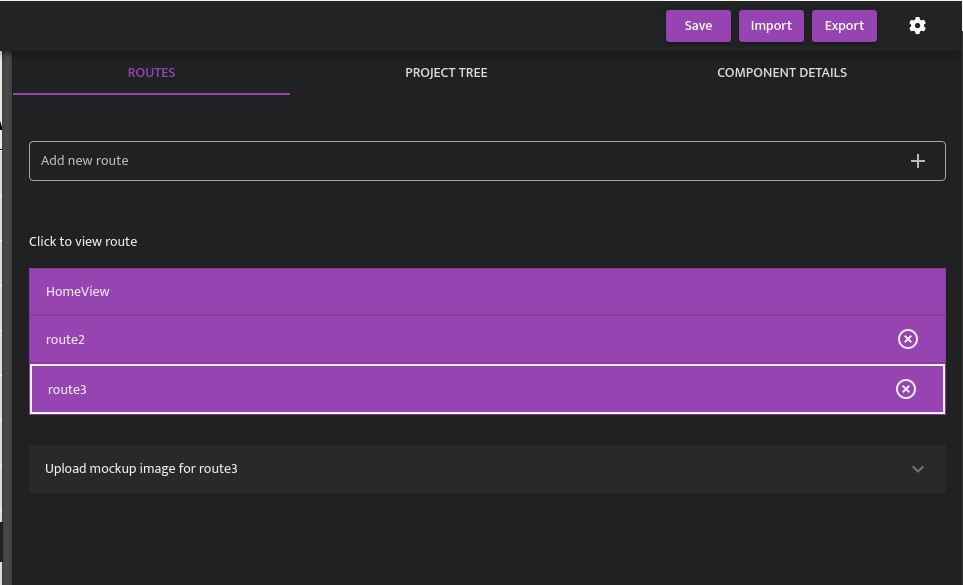The width and height of the screenshot is (963, 585).
Task: Click the Import button
Action: click(x=771, y=26)
